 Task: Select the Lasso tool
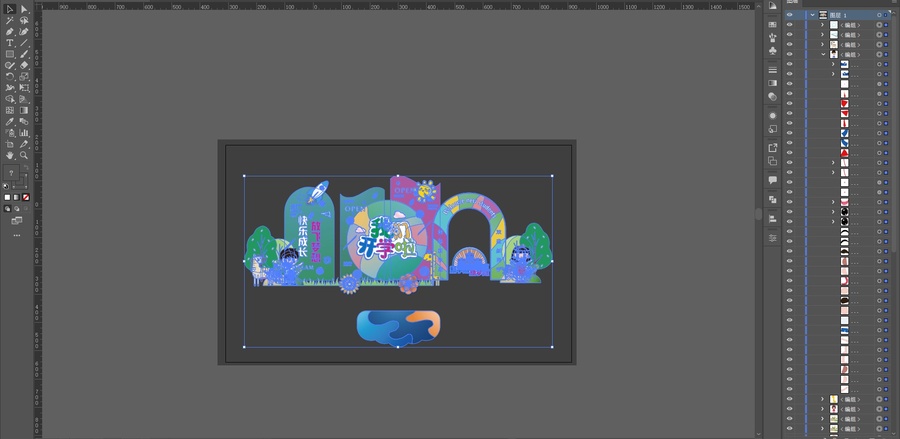(x=24, y=20)
